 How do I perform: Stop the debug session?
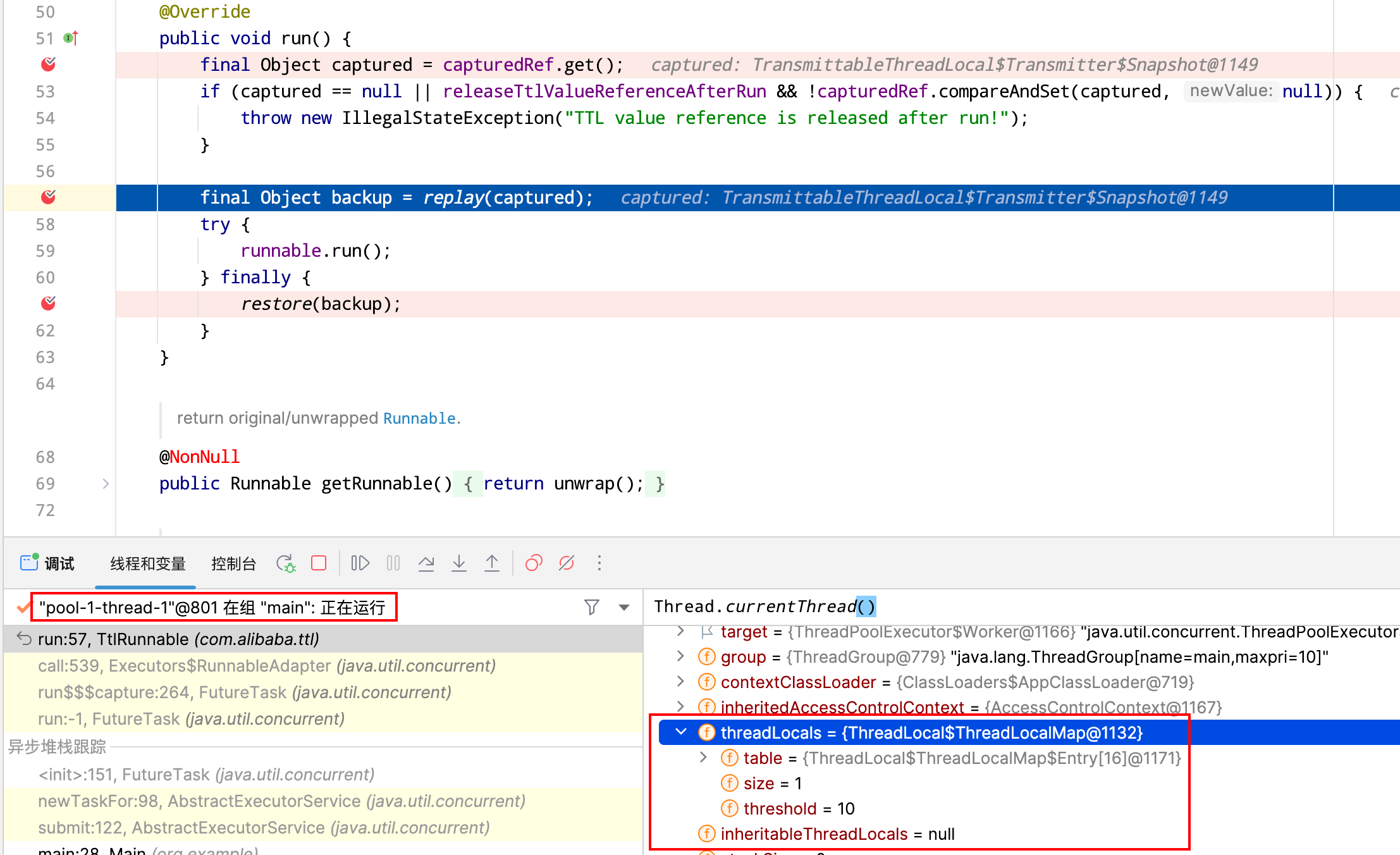(x=319, y=563)
